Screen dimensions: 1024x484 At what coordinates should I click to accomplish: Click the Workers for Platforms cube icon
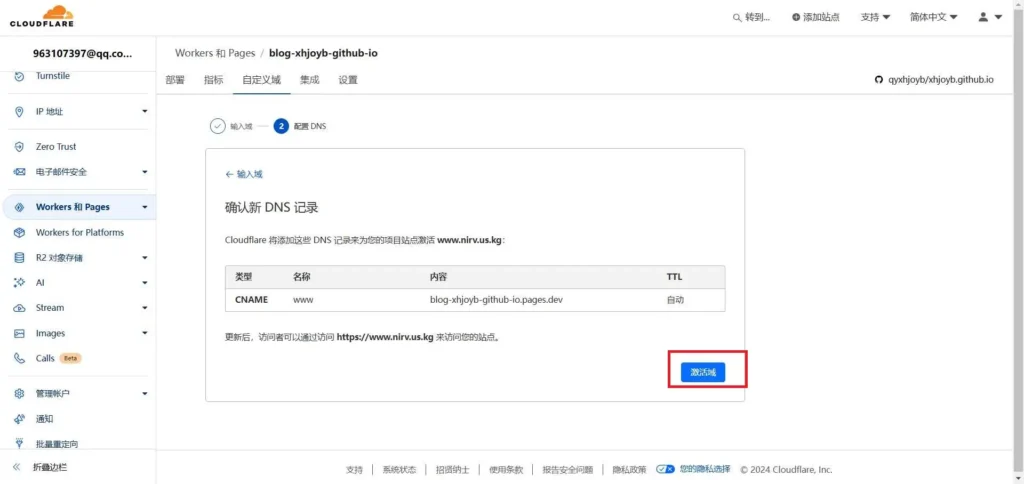[19, 233]
